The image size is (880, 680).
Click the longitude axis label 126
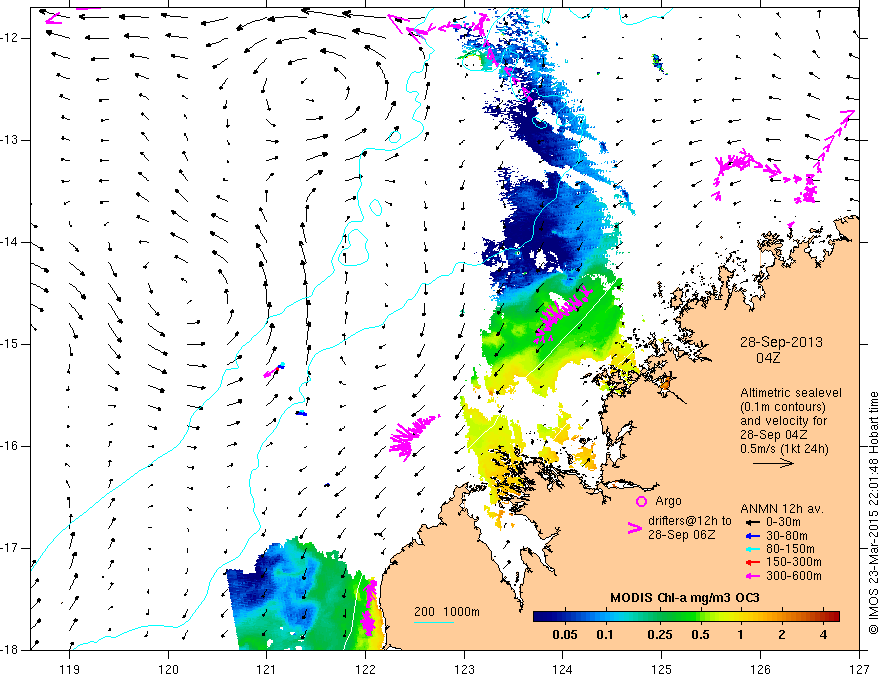pos(760,669)
